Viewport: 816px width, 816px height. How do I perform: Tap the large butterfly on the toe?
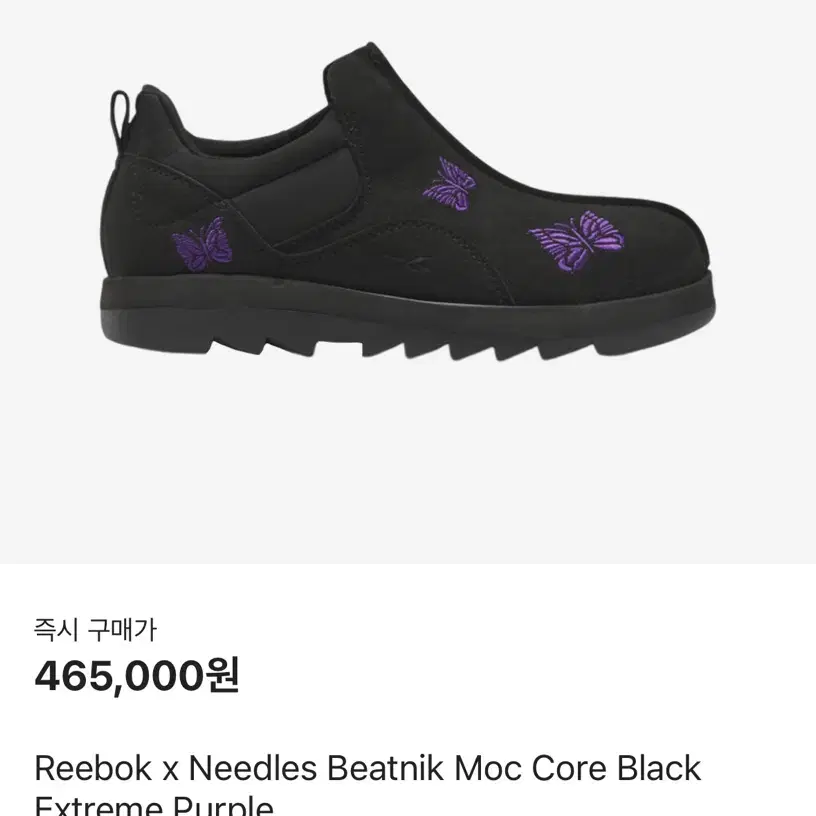(577, 241)
